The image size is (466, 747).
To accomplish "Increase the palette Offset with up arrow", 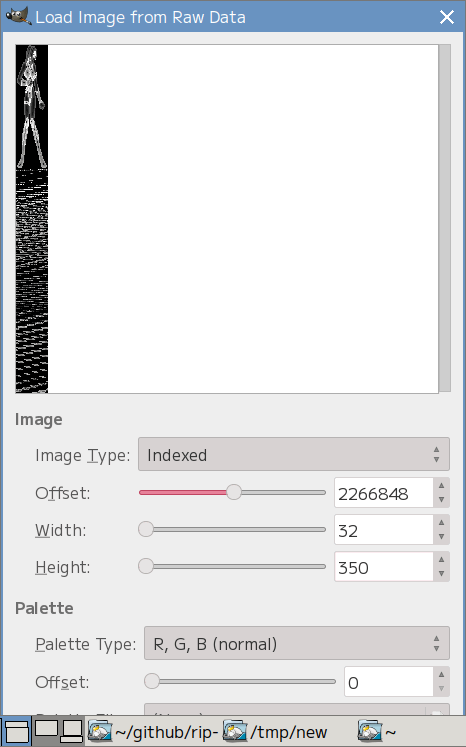I will (441, 674).
